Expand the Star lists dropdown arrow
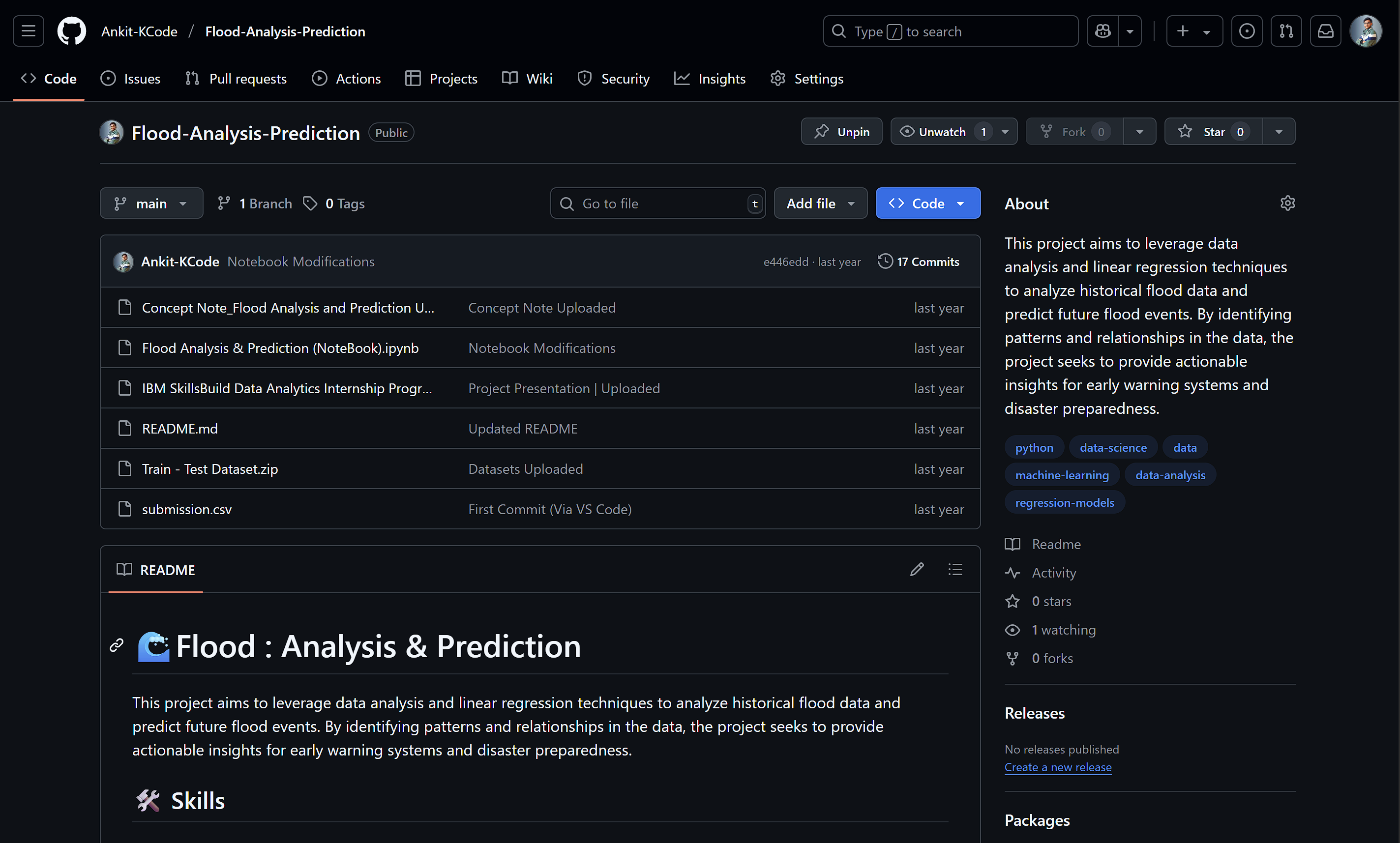Viewport: 1400px width, 843px height. [x=1279, y=132]
